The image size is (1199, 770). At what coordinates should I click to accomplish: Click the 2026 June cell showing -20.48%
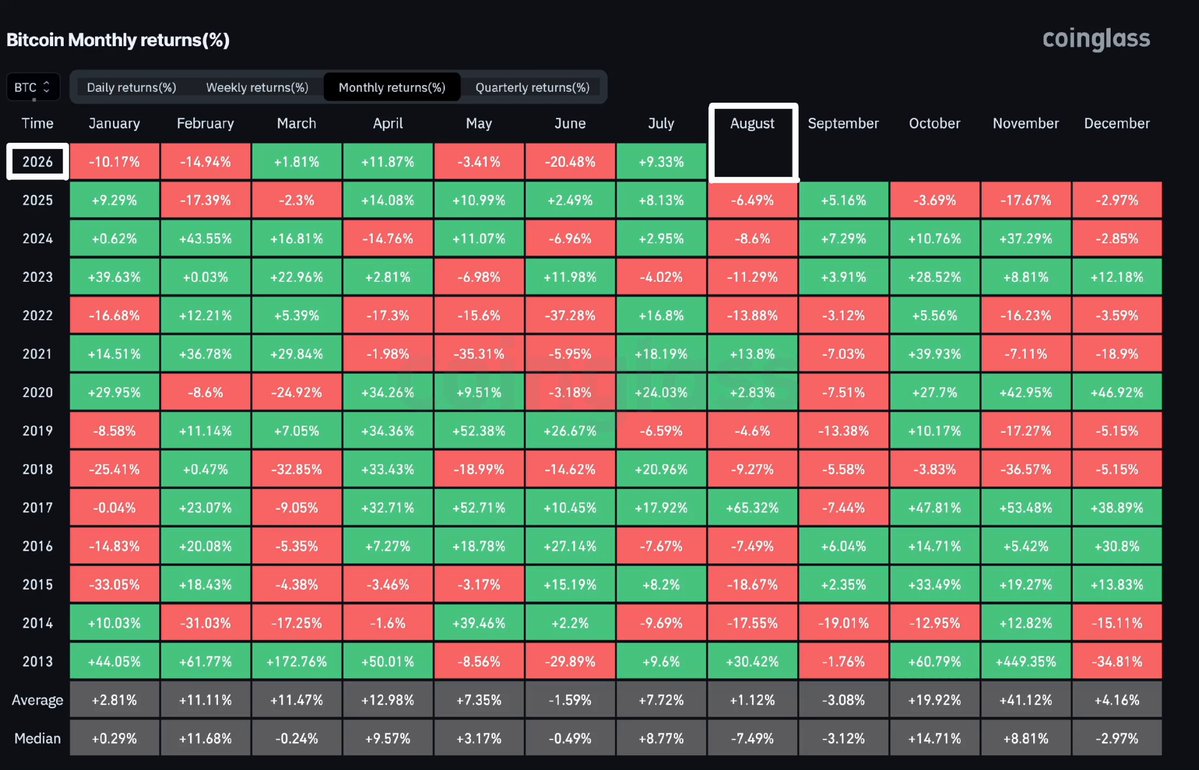click(x=570, y=162)
